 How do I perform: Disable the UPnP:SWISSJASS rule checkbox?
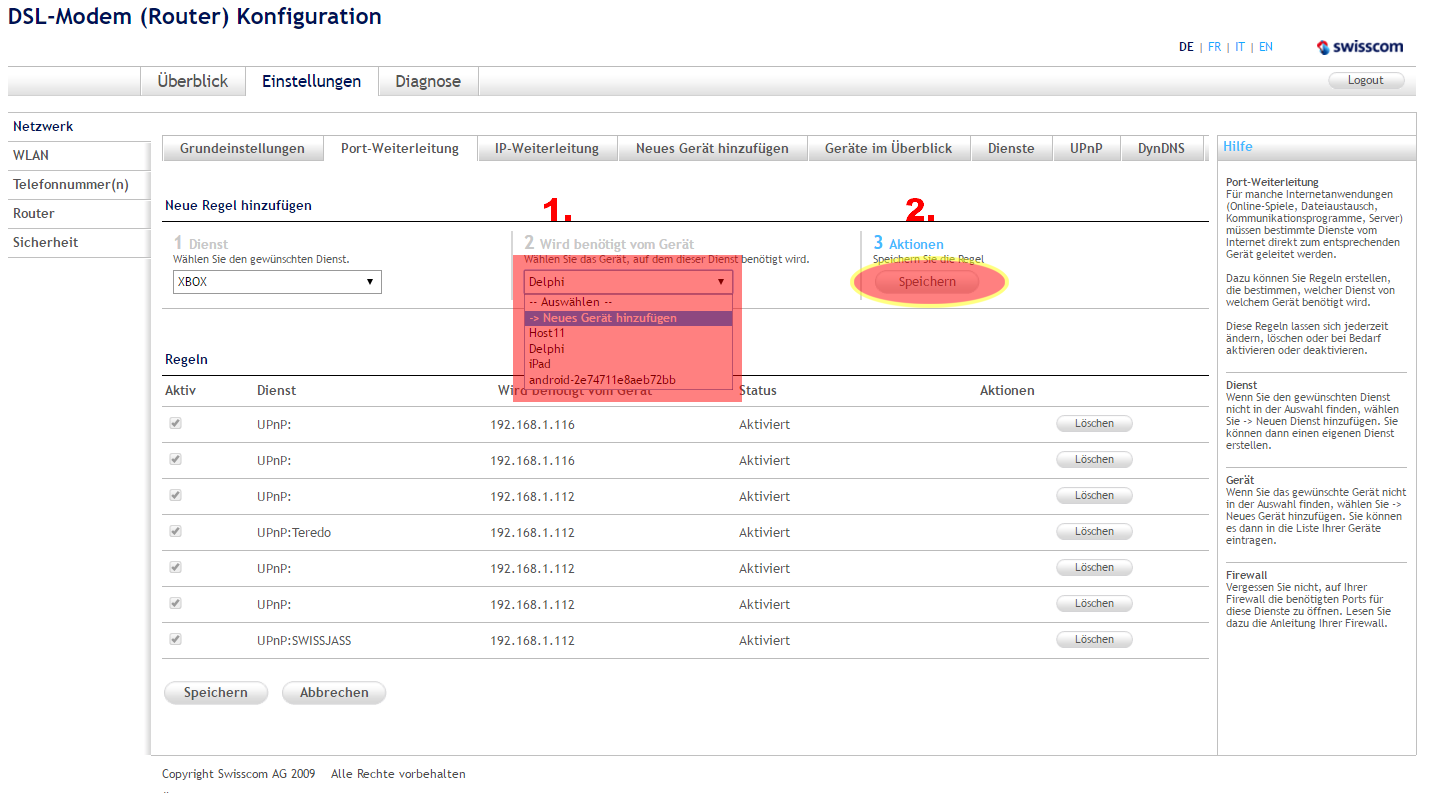175,639
